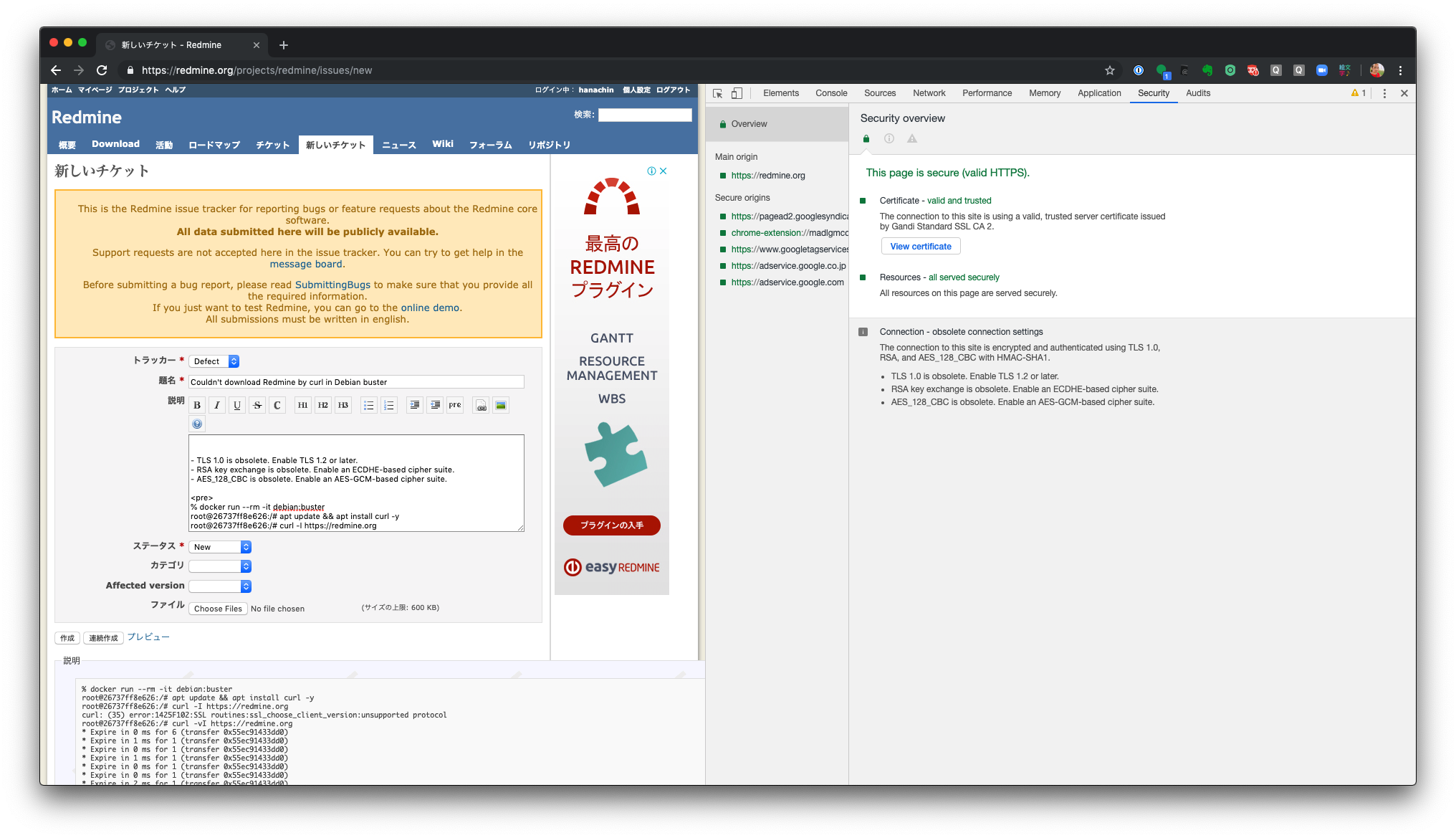Viewport: 1456px width, 838px height.
Task: Click inside the description textarea
Action: coord(356,483)
